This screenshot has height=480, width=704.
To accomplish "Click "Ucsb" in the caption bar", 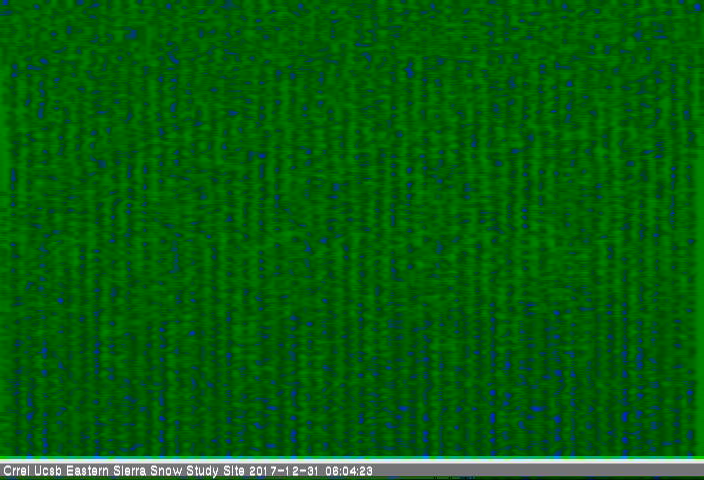I will point(46,471).
